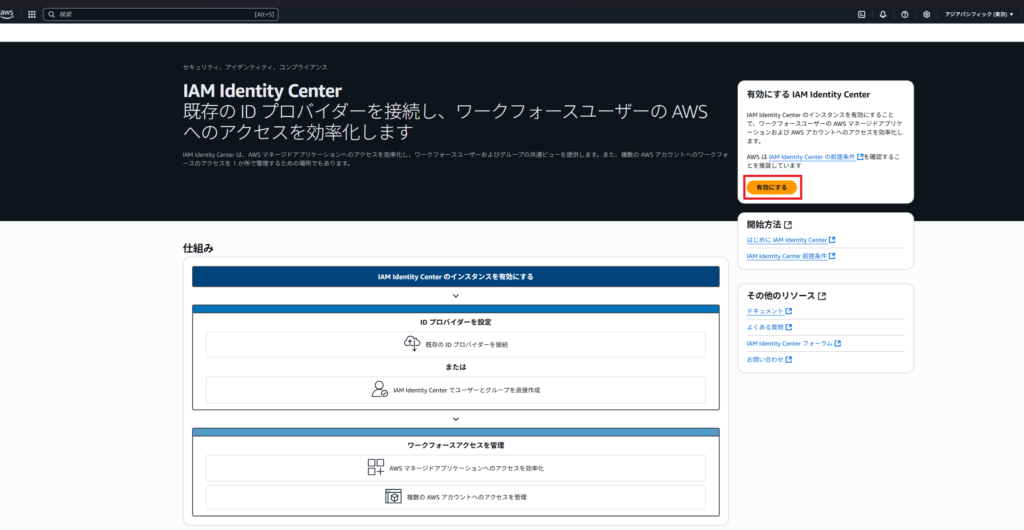Click the IAM Identity Center のインスタンスを有効にする banner
This screenshot has height=530, width=1024.
coord(456,277)
